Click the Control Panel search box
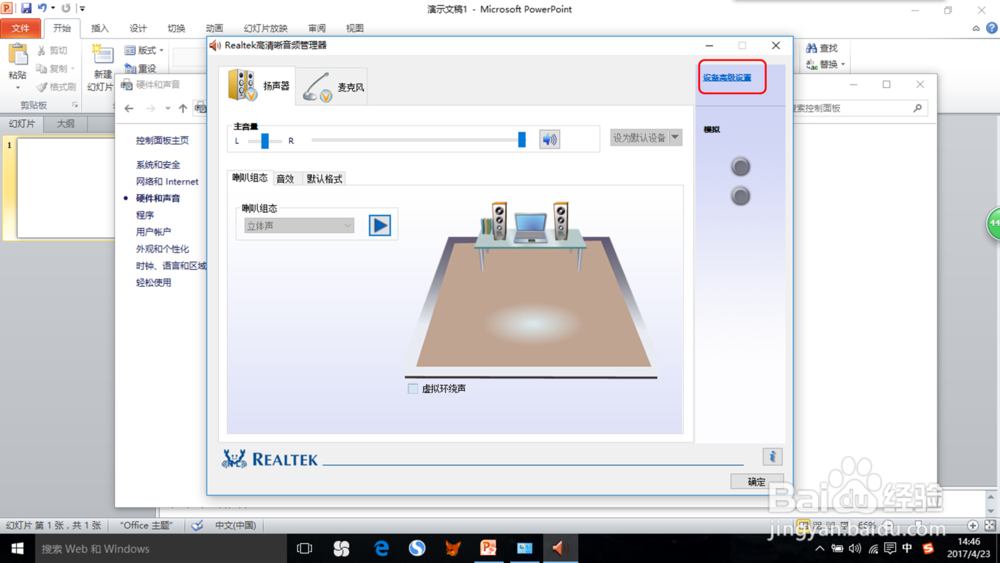1000x563 pixels. point(858,108)
